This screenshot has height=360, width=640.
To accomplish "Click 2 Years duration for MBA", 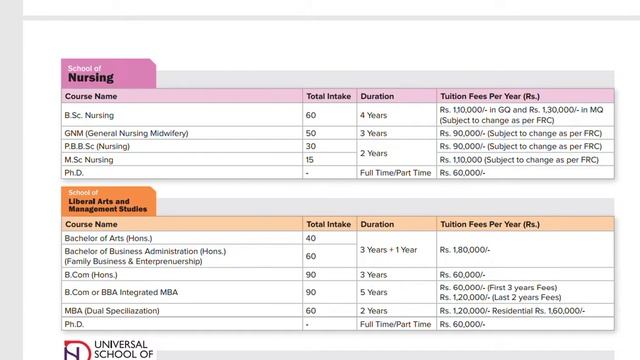I will 373,311.
